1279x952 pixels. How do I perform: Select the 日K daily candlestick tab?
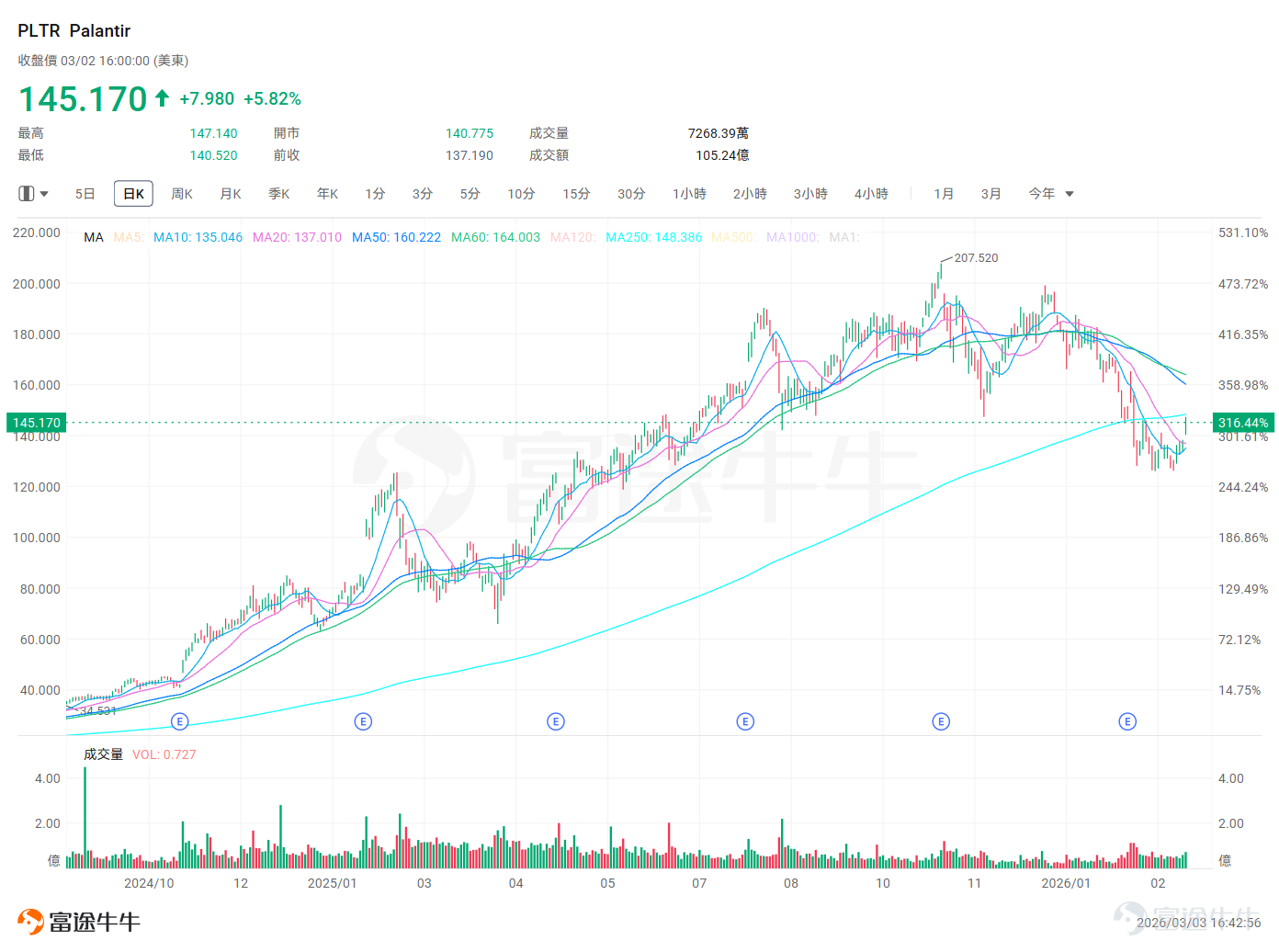point(133,194)
